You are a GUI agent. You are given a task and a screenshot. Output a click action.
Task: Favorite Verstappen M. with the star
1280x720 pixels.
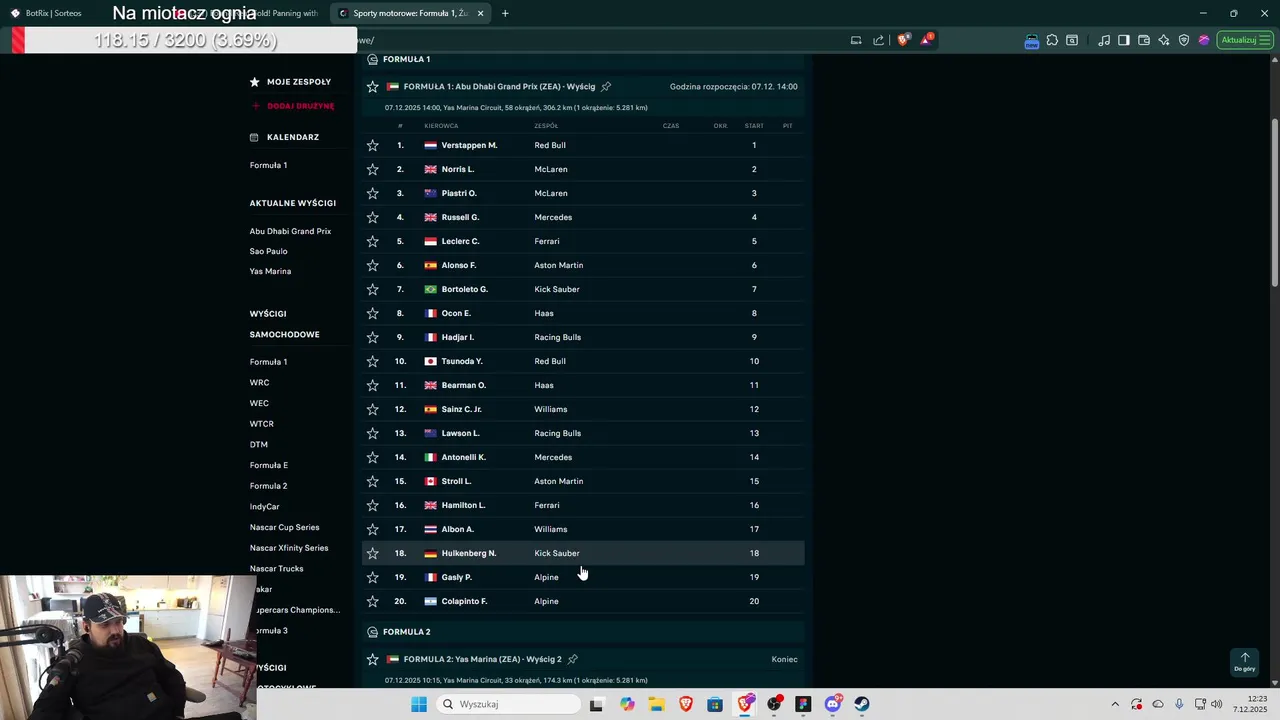pyautogui.click(x=373, y=145)
